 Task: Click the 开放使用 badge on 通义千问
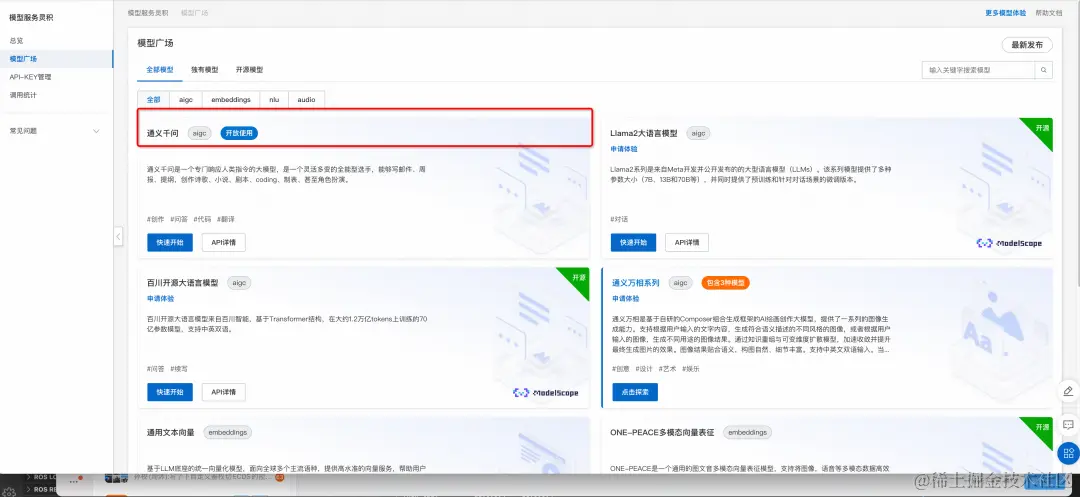[239, 134]
